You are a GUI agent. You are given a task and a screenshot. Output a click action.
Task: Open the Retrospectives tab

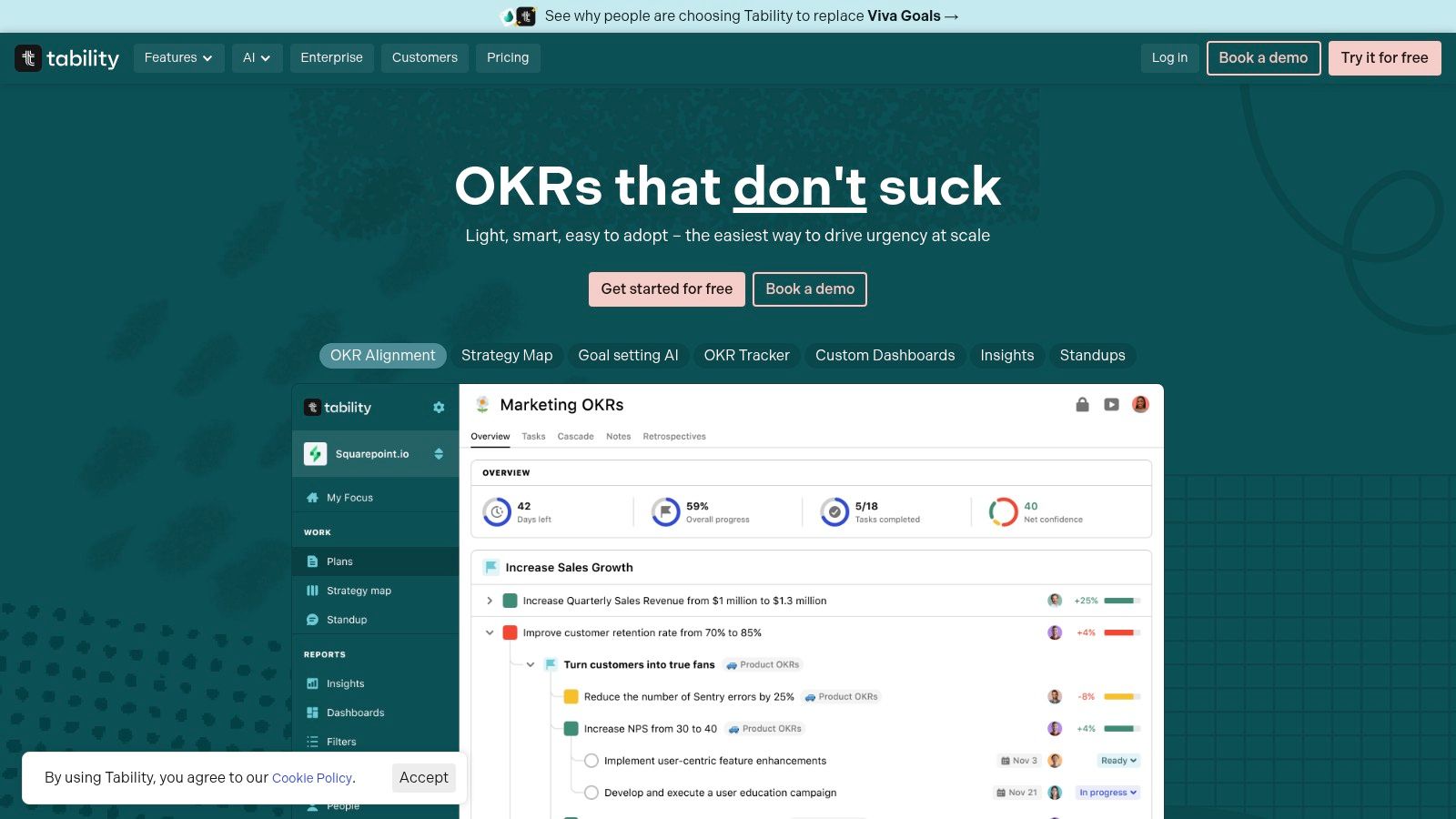(x=674, y=437)
